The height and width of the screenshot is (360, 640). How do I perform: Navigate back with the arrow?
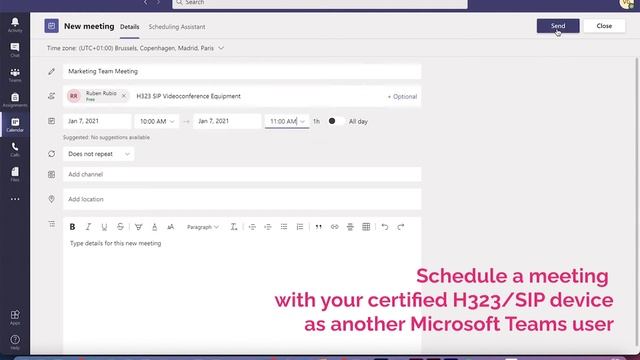pos(145,2)
